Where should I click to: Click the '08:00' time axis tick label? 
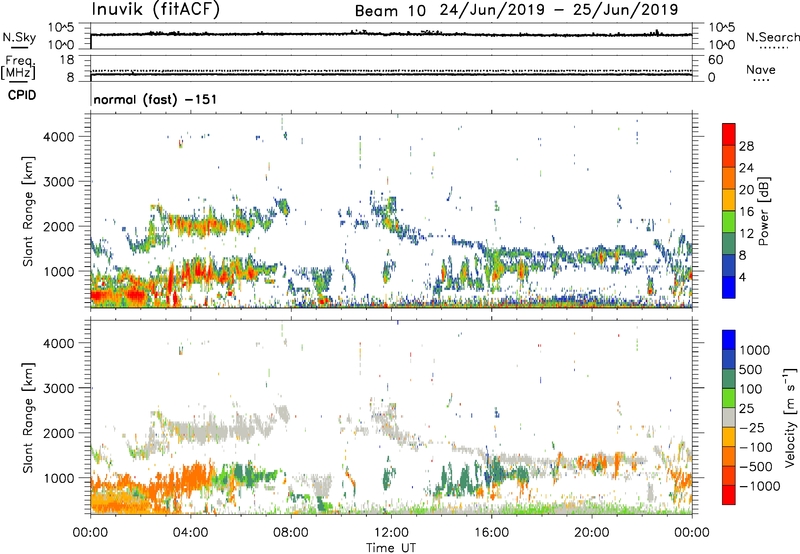pyautogui.click(x=290, y=533)
